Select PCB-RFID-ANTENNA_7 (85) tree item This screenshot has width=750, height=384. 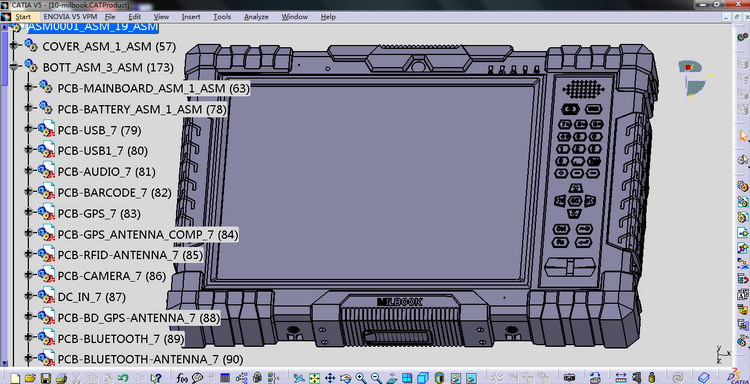pos(130,255)
